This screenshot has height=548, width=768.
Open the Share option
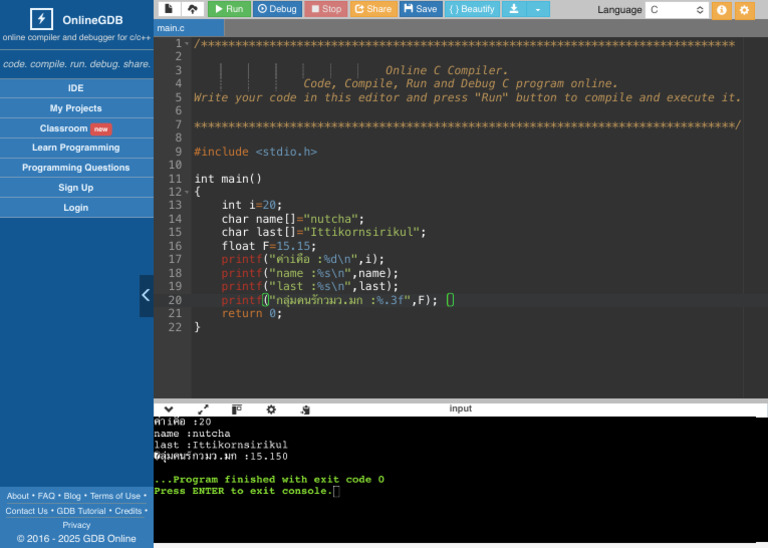(x=373, y=9)
